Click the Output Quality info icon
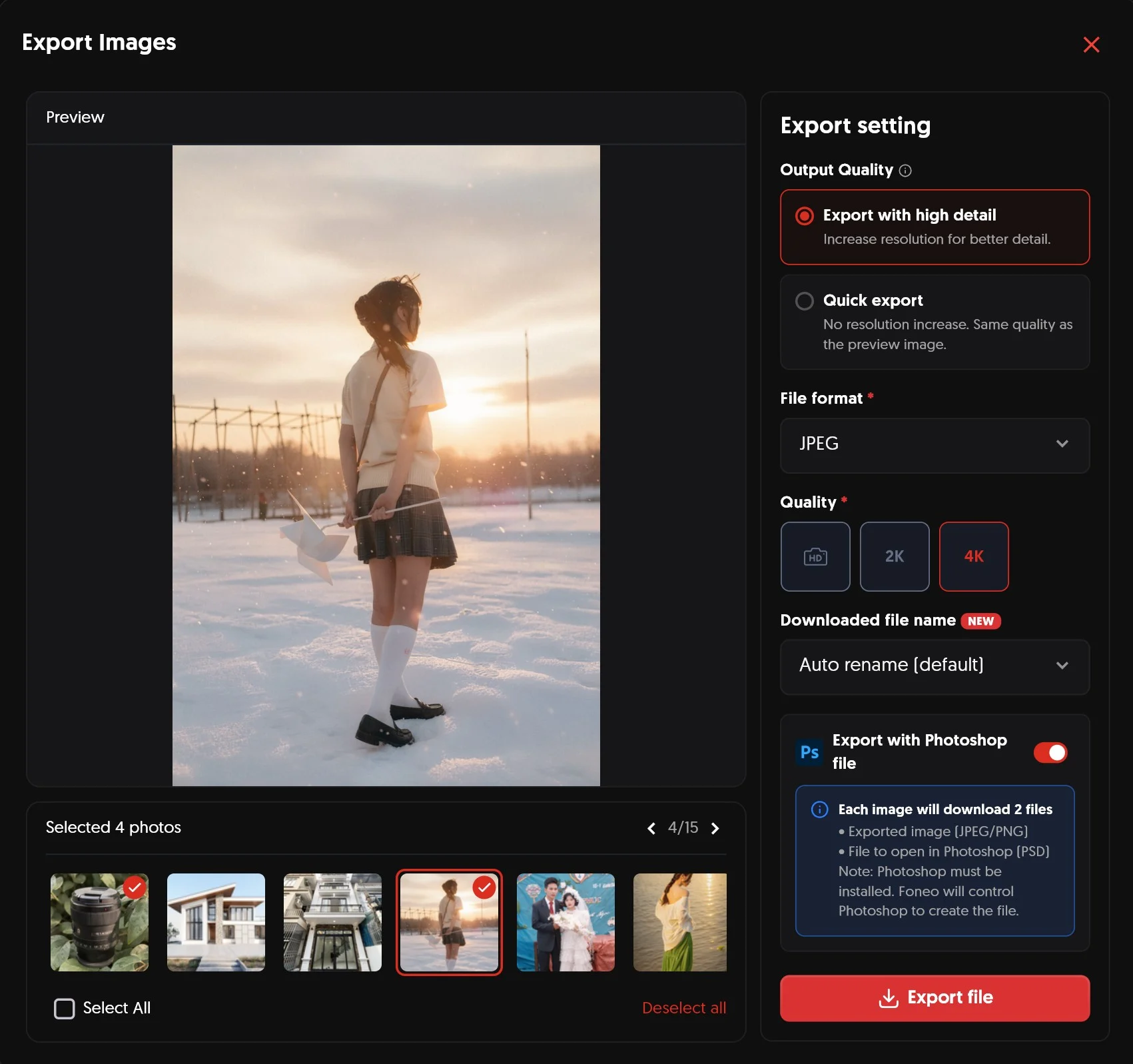 (905, 171)
